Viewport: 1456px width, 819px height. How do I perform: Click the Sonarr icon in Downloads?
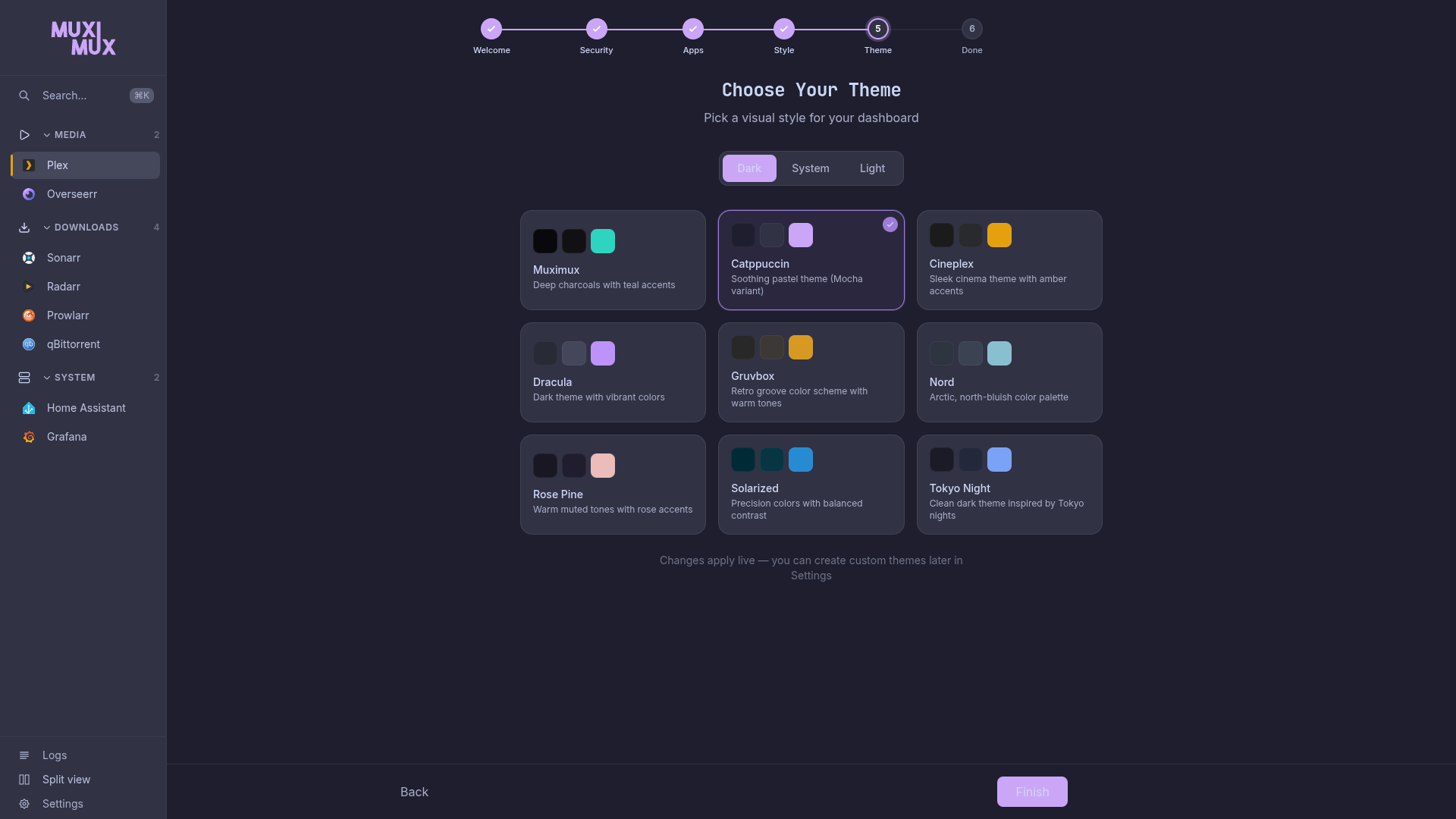tap(29, 258)
